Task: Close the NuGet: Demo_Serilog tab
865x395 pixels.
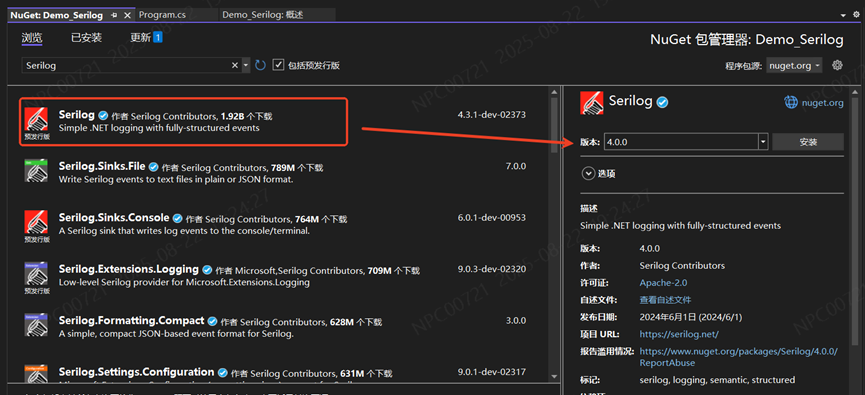Action: pyautogui.click(x=127, y=15)
